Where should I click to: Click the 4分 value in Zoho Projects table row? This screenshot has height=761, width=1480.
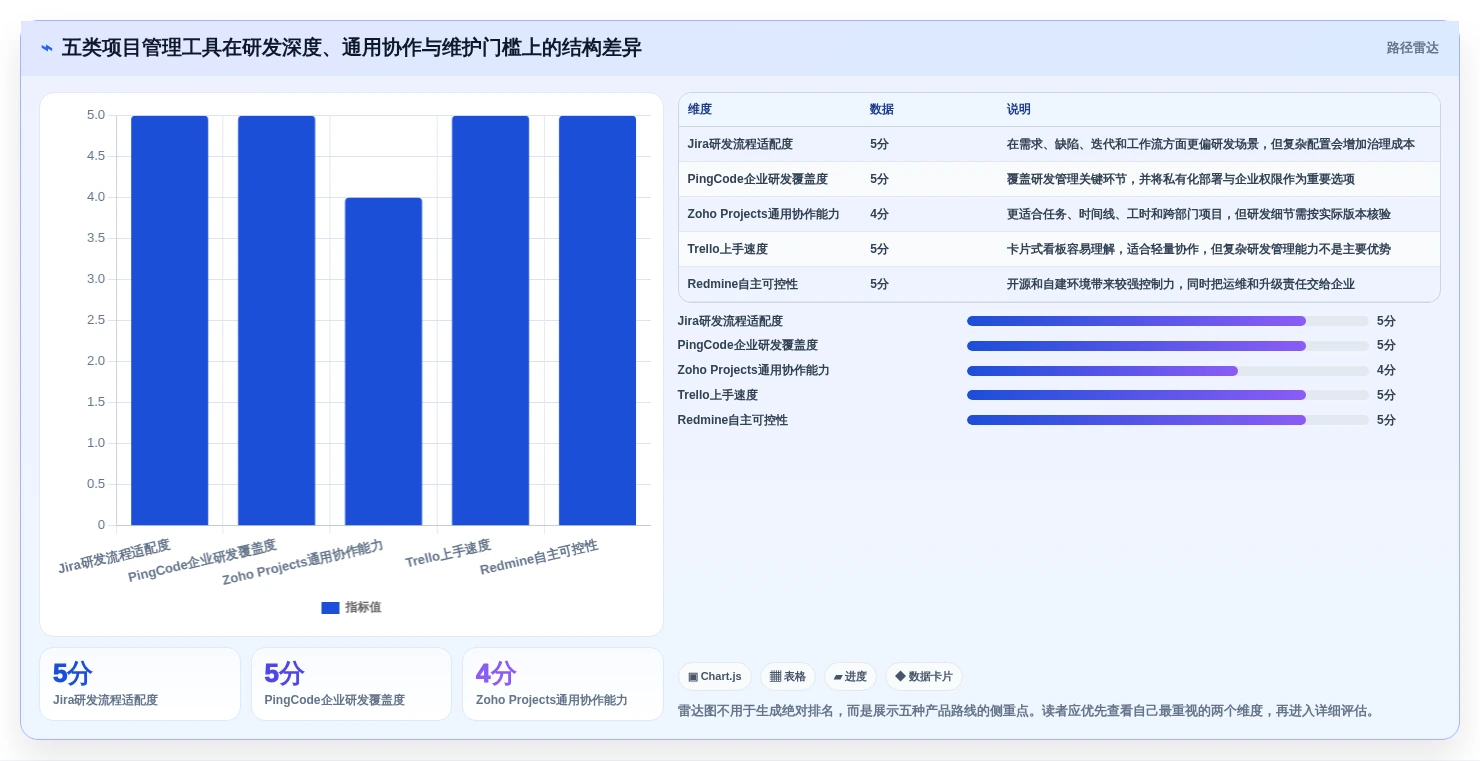pyautogui.click(x=879, y=214)
